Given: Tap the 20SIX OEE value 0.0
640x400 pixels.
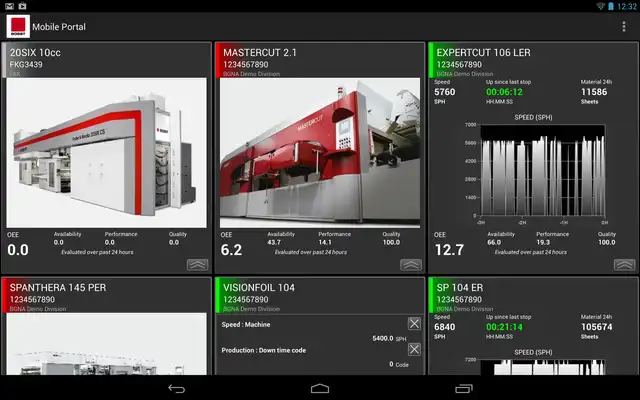Looking at the screenshot, I should pyautogui.click(x=18, y=250).
